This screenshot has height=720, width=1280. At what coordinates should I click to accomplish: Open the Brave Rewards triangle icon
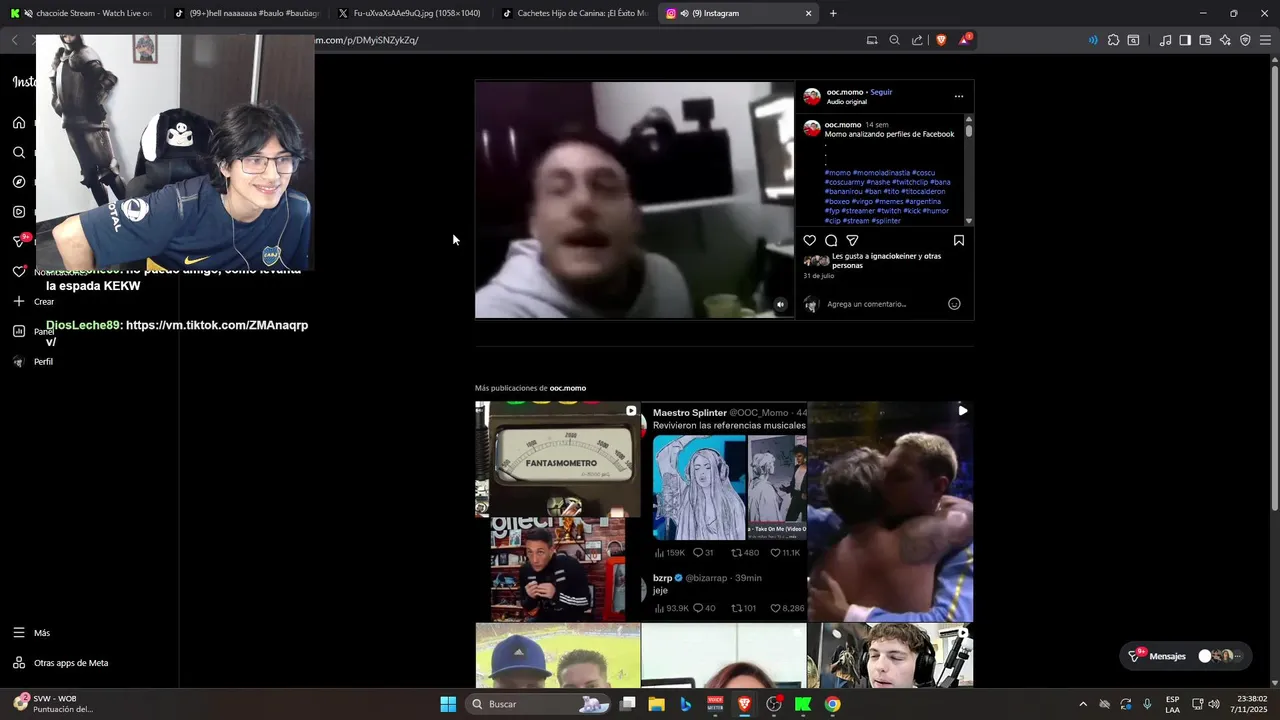[965, 40]
